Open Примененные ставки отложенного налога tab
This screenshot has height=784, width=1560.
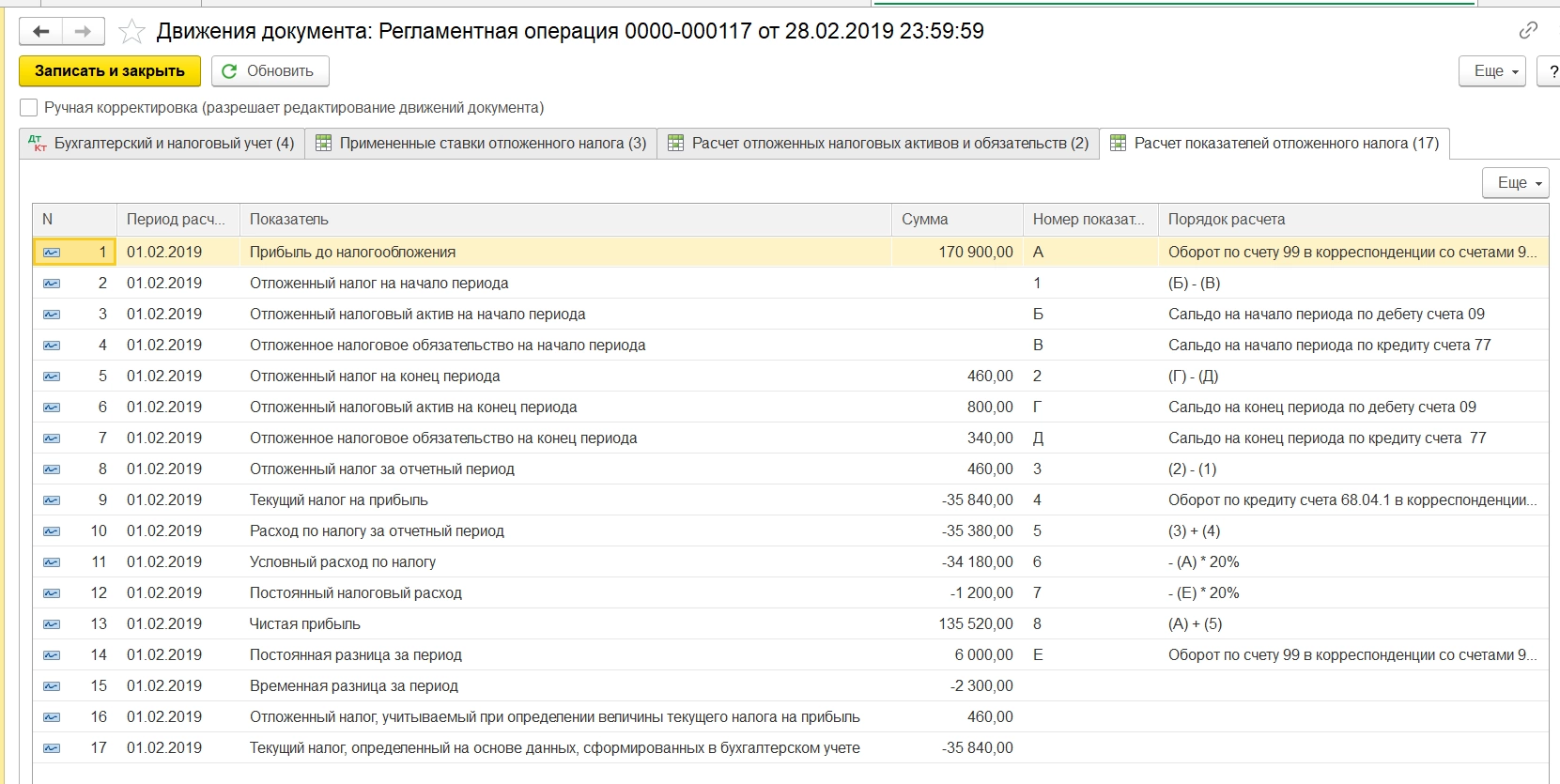481,144
